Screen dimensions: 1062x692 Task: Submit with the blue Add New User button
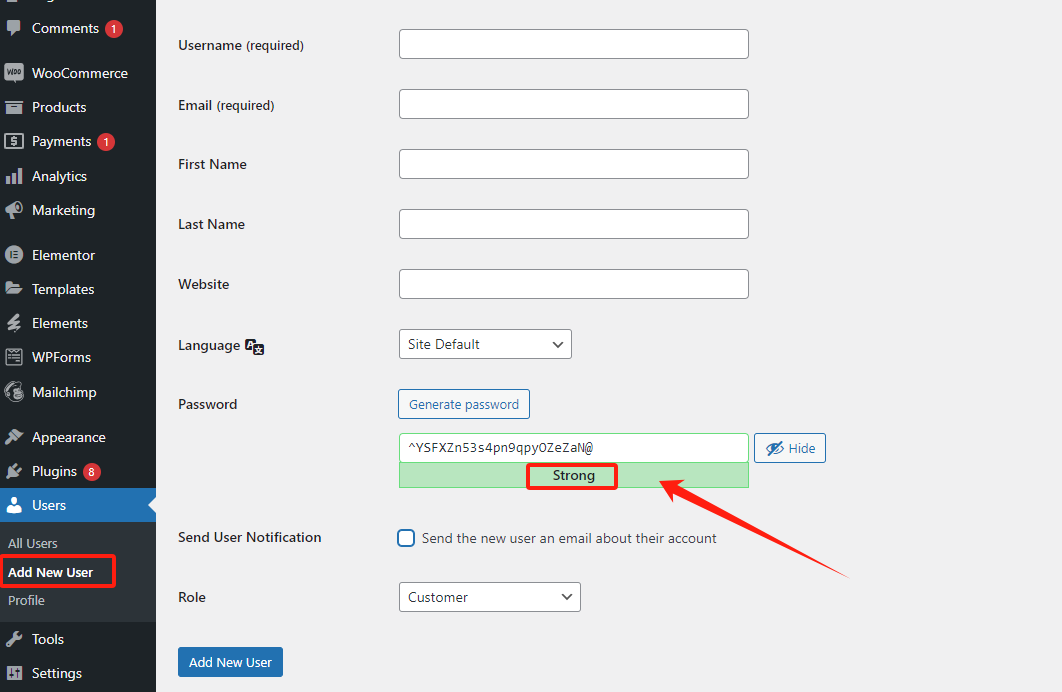point(230,662)
